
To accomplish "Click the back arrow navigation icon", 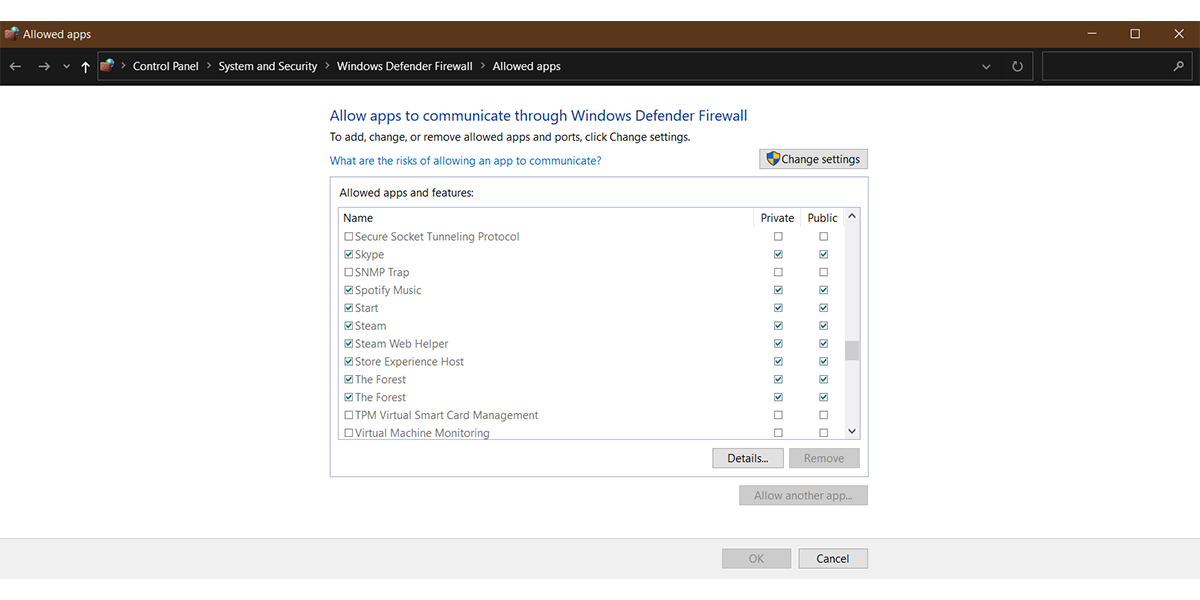I will (x=15, y=67).
